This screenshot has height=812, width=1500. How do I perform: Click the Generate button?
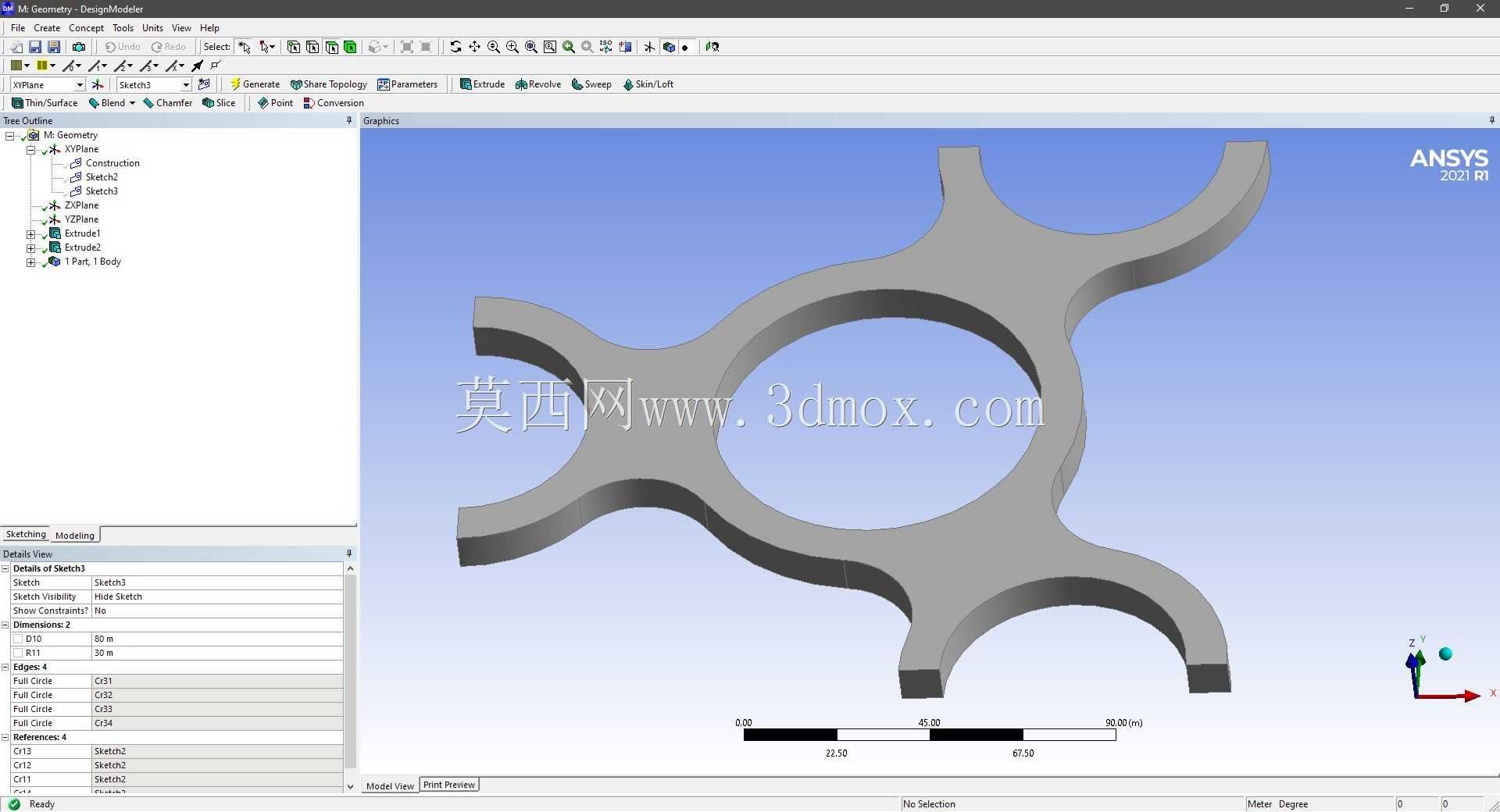point(255,84)
